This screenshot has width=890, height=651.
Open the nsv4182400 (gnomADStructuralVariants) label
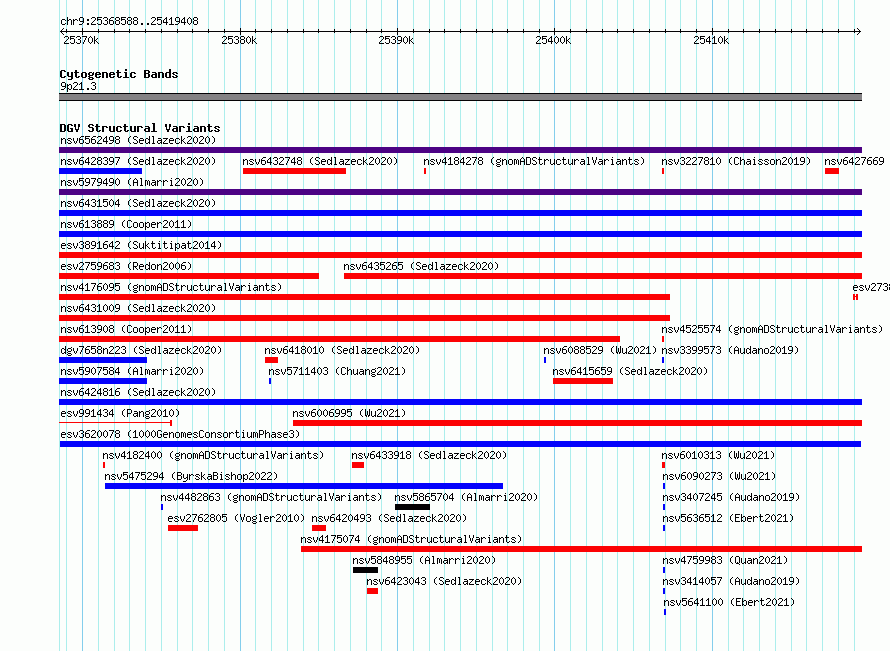pos(213,455)
